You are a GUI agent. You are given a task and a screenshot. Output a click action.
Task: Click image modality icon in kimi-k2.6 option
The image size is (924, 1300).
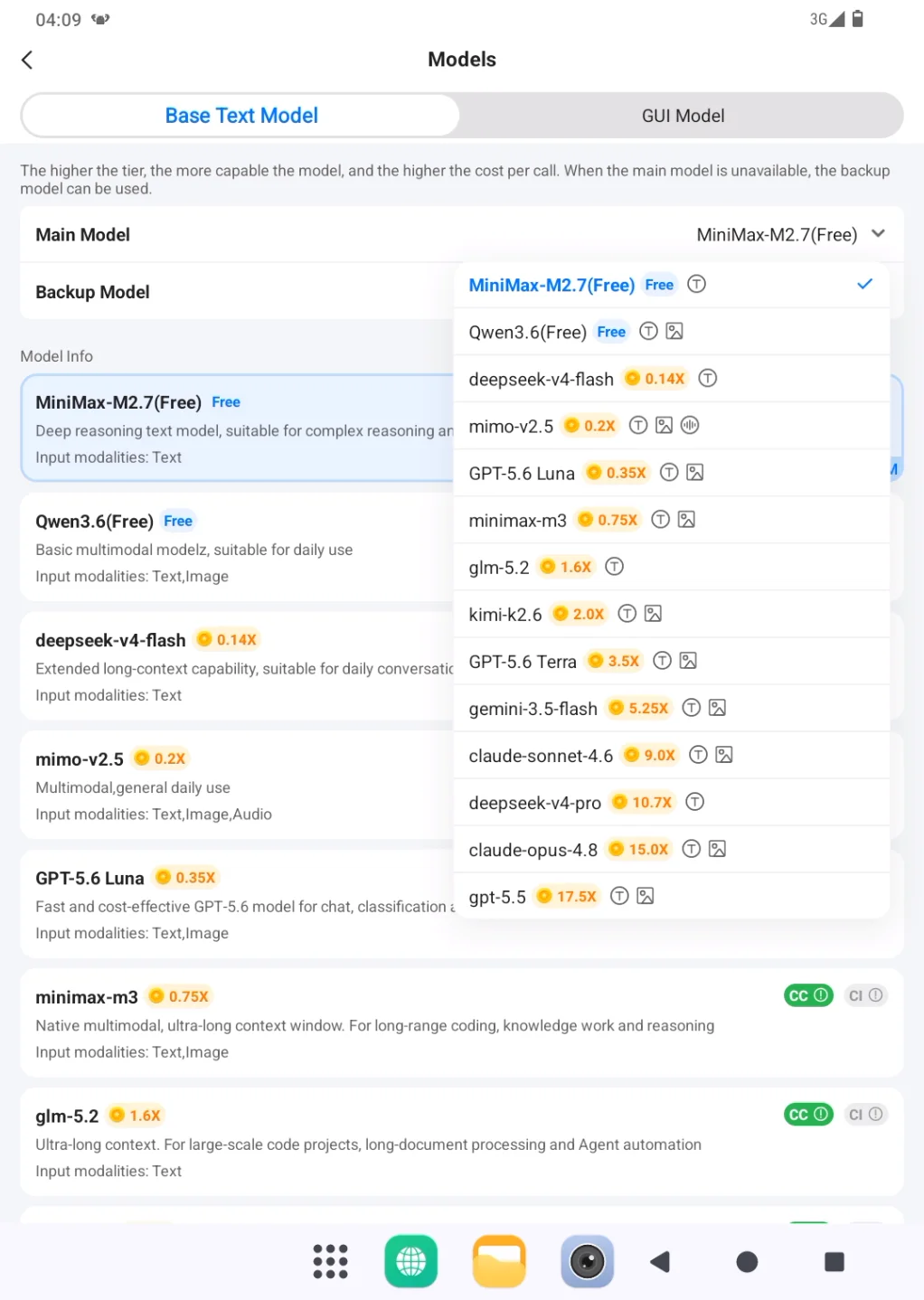click(x=654, y=613)
